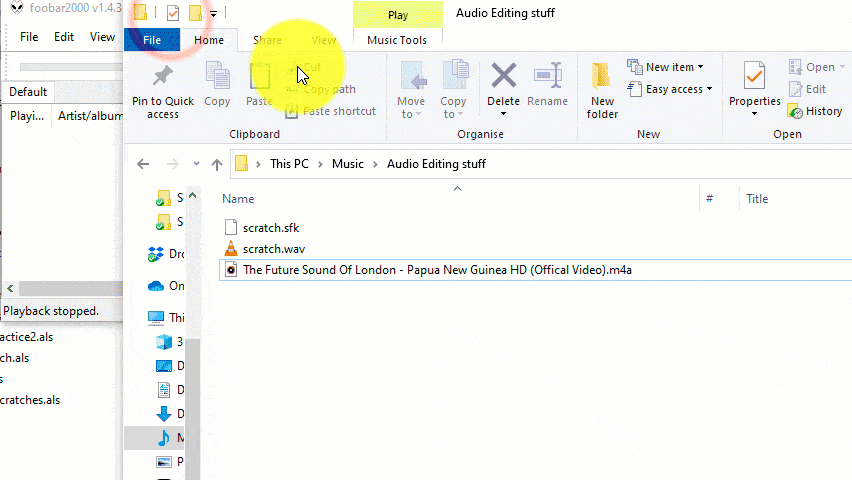Viewport: 852px width, 480px height.
Task: Click the History button
Action: click(x=815, y=111)
